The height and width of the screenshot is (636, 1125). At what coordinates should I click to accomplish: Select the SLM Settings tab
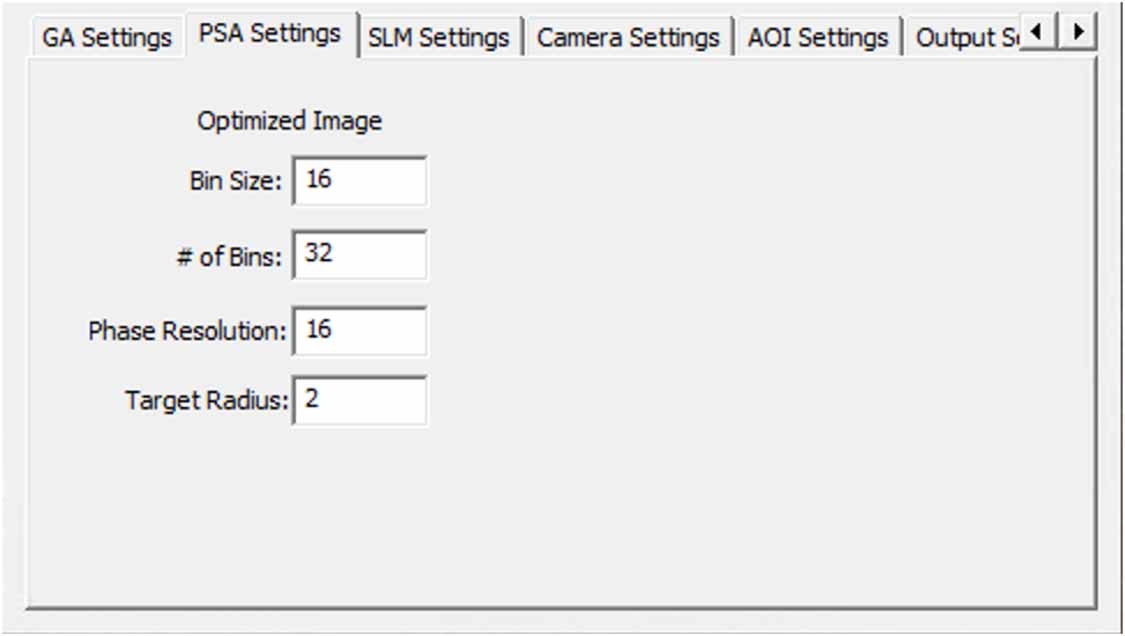[x=440, y=36]
